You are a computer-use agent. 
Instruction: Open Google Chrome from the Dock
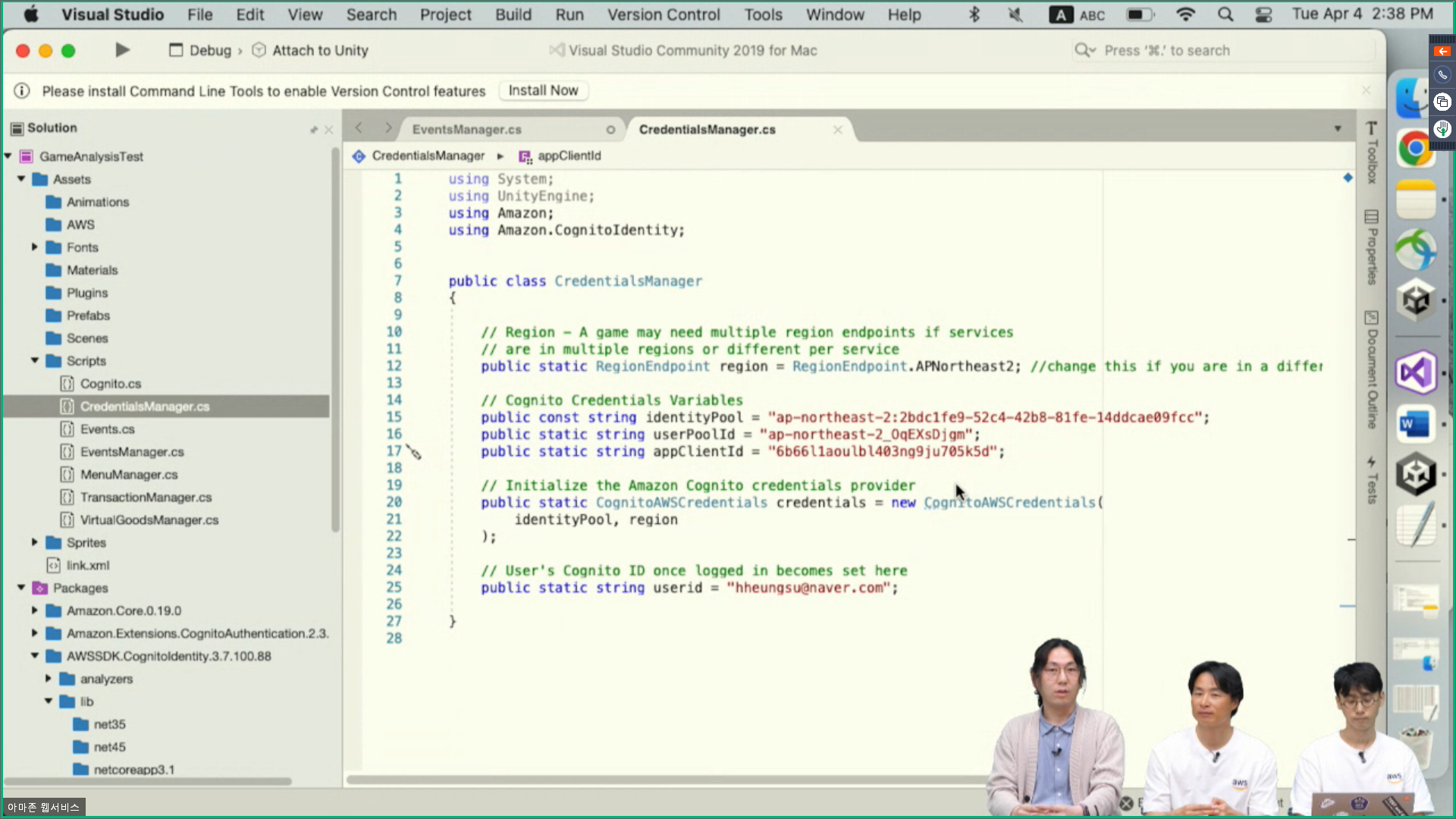tap(1415, 149)
